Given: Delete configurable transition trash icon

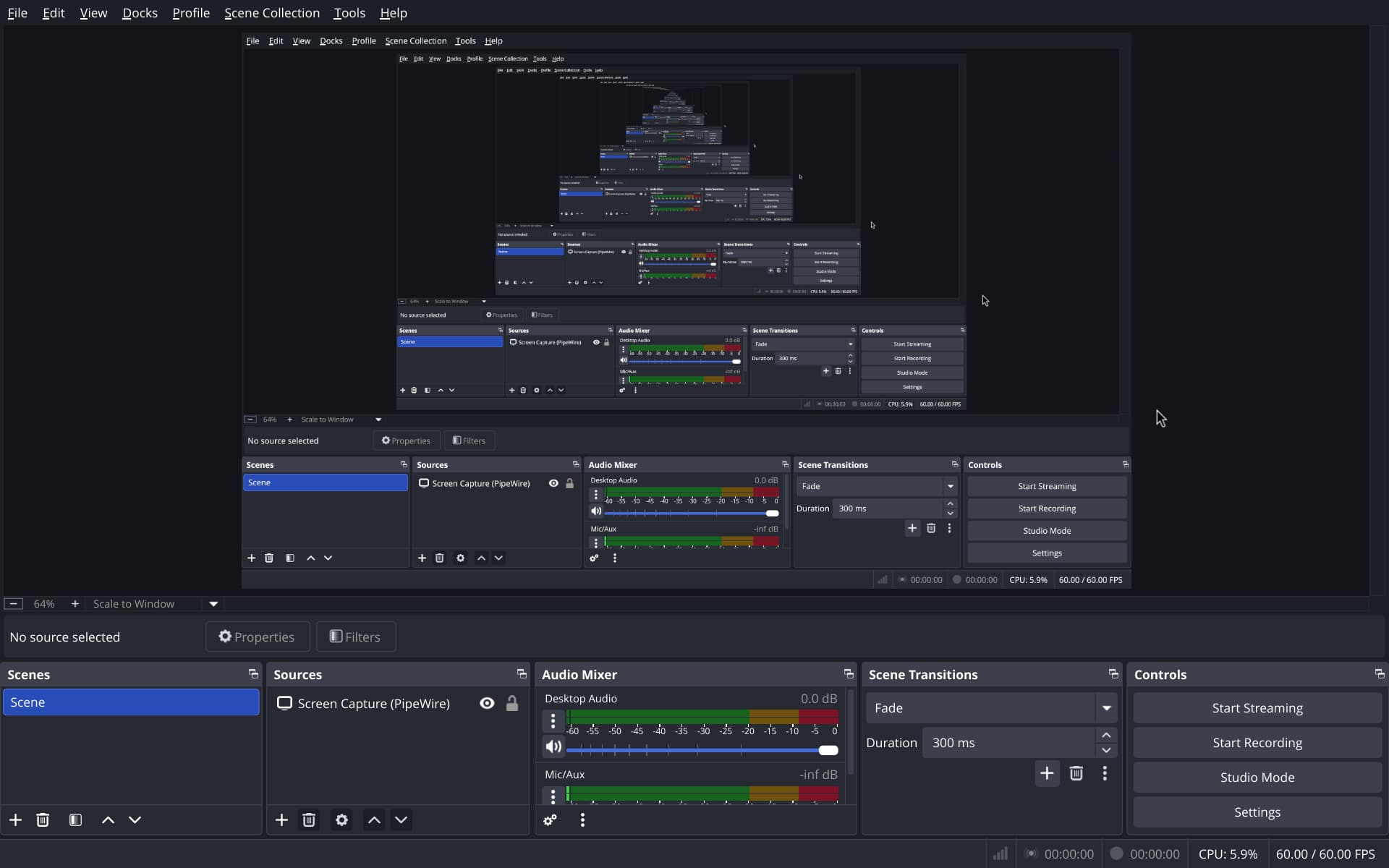Looking at the screenshot, I should click(1076, 773).
